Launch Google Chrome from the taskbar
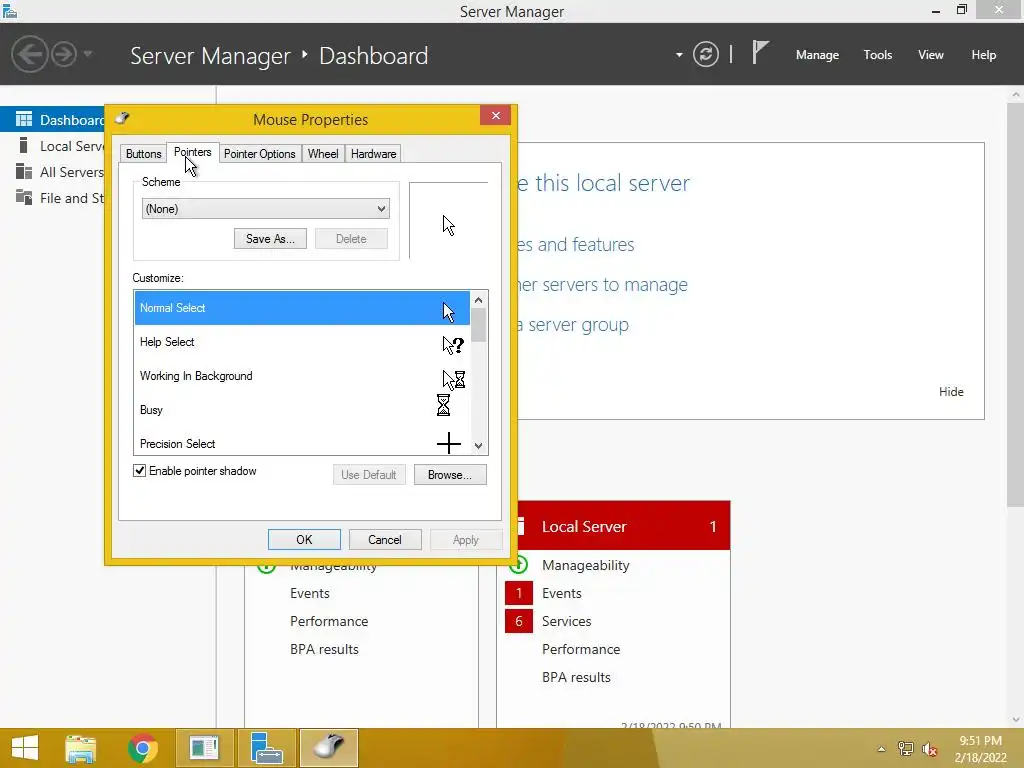The height and width of the screenshot is (768, 1024). tap(143, 748)
